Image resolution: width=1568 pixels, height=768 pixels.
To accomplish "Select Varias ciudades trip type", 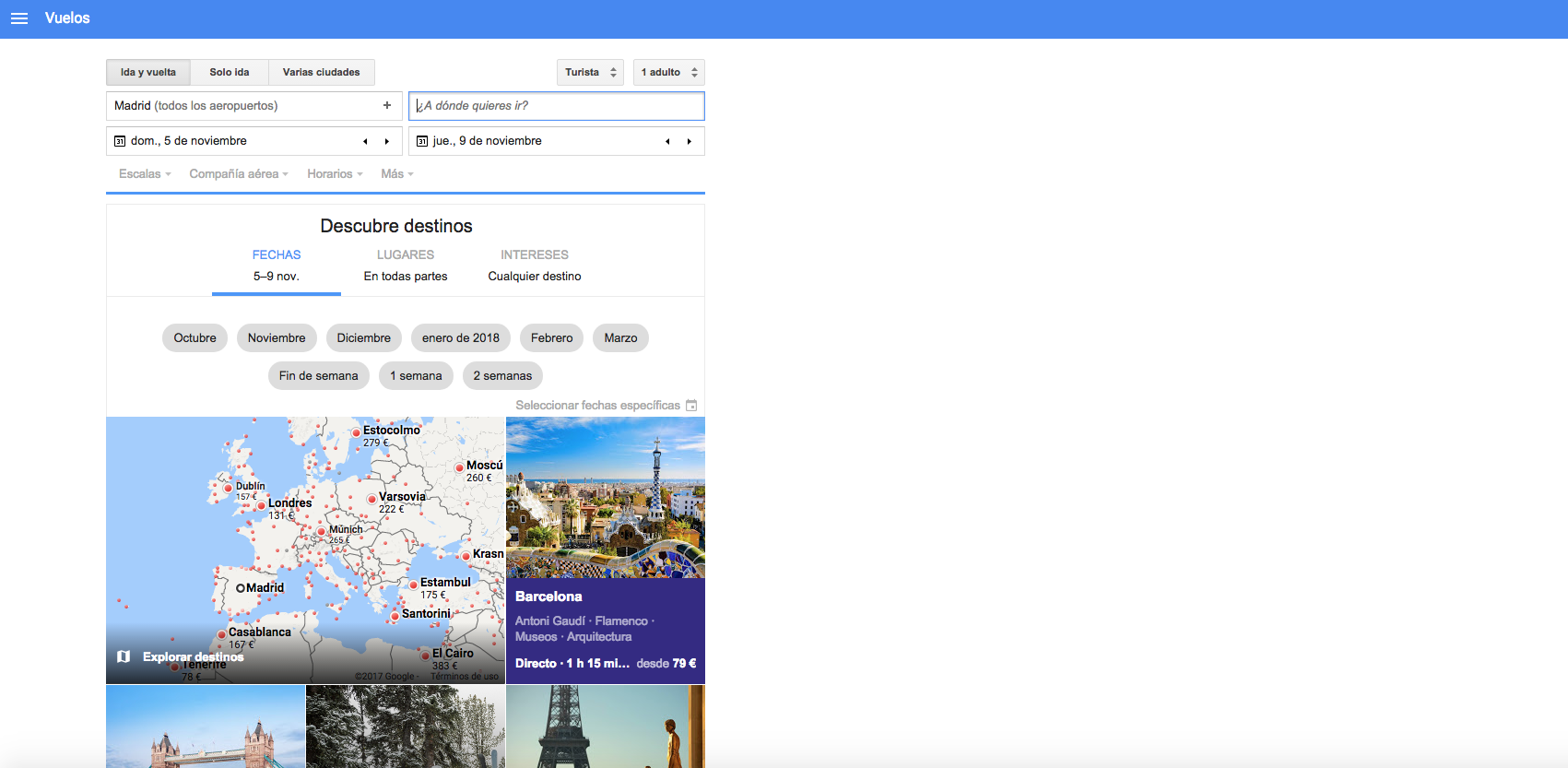I will point(322,72).
